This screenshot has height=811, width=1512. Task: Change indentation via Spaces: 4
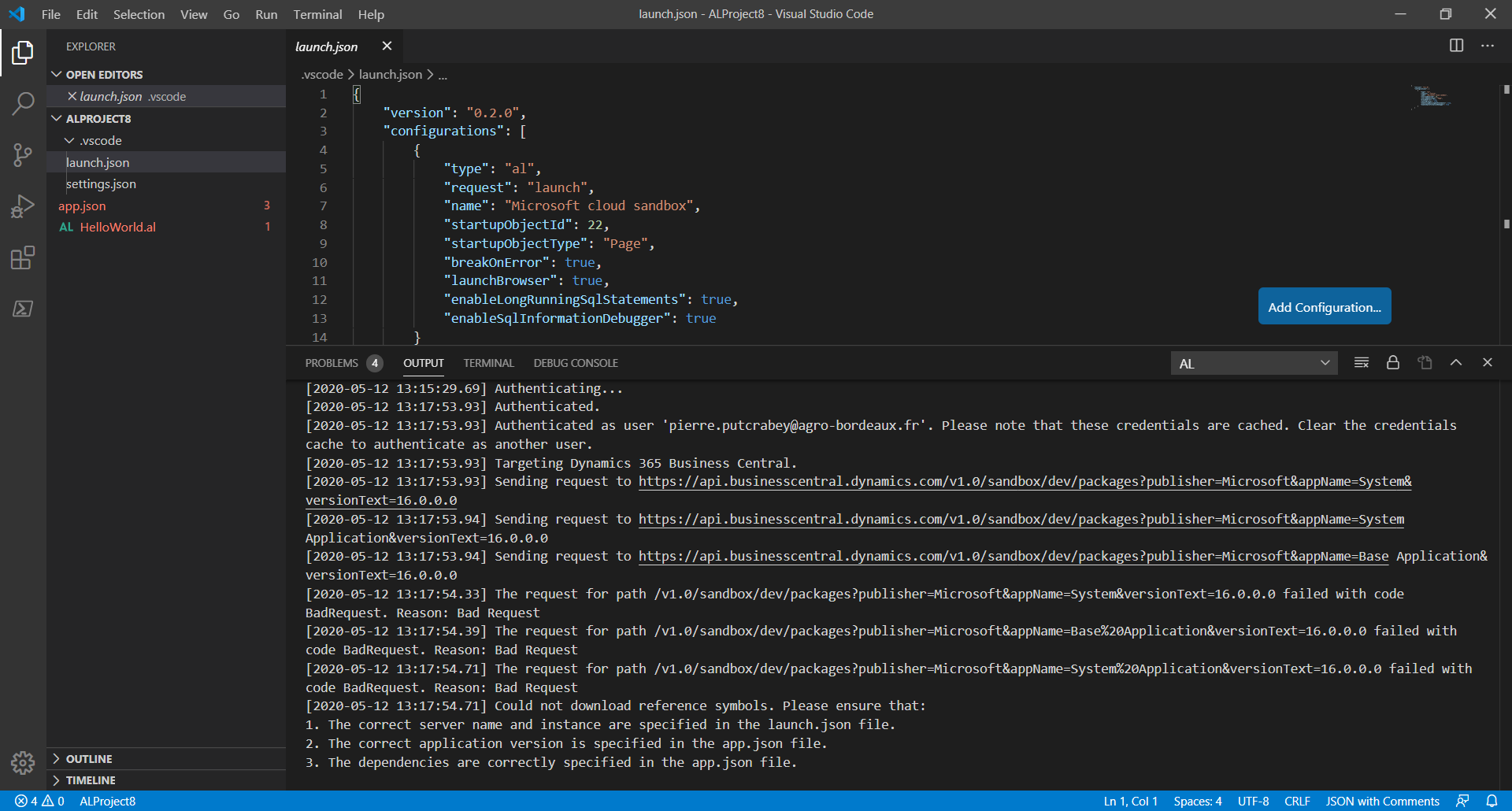[x=1197, y=801]
